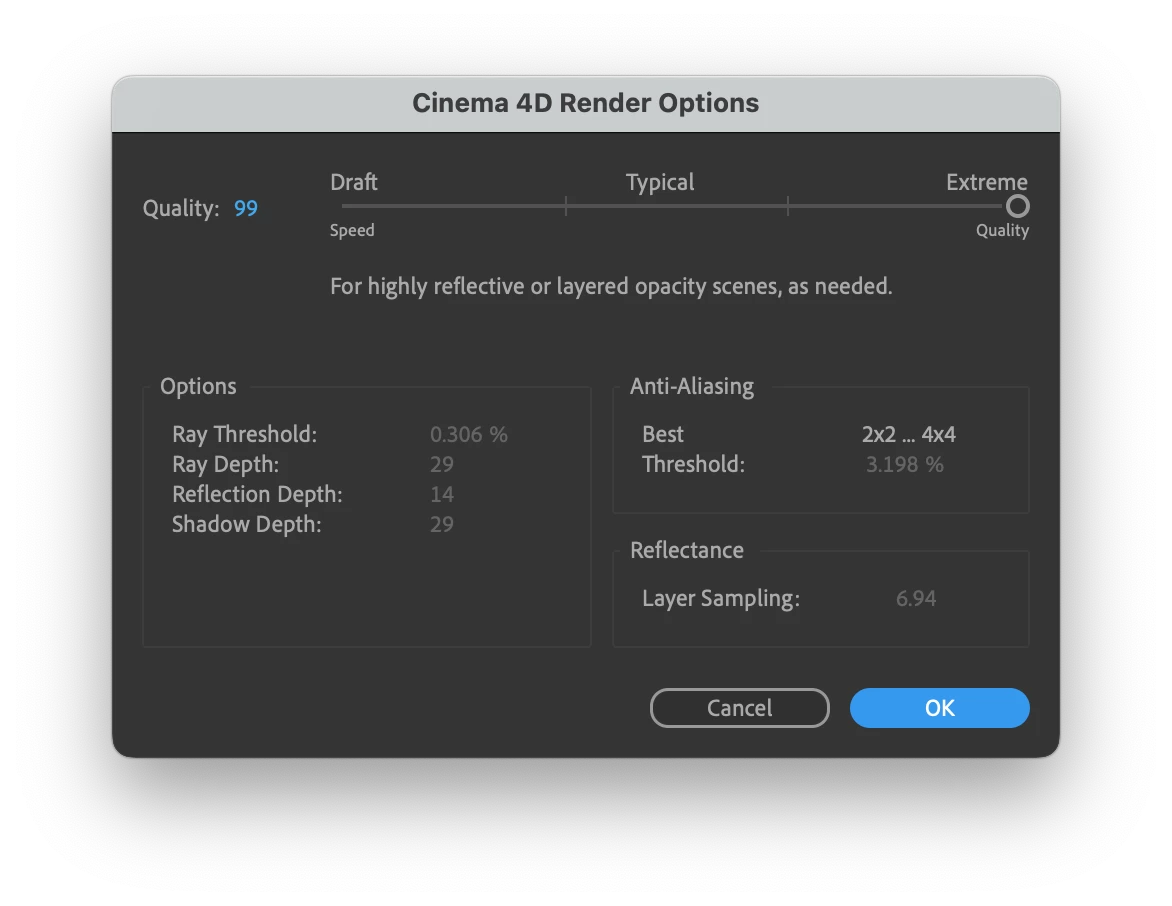This screenshot has width=1172, height=906.
Task: Click the Speed label under the slider
Action: (x=352, y=230)
